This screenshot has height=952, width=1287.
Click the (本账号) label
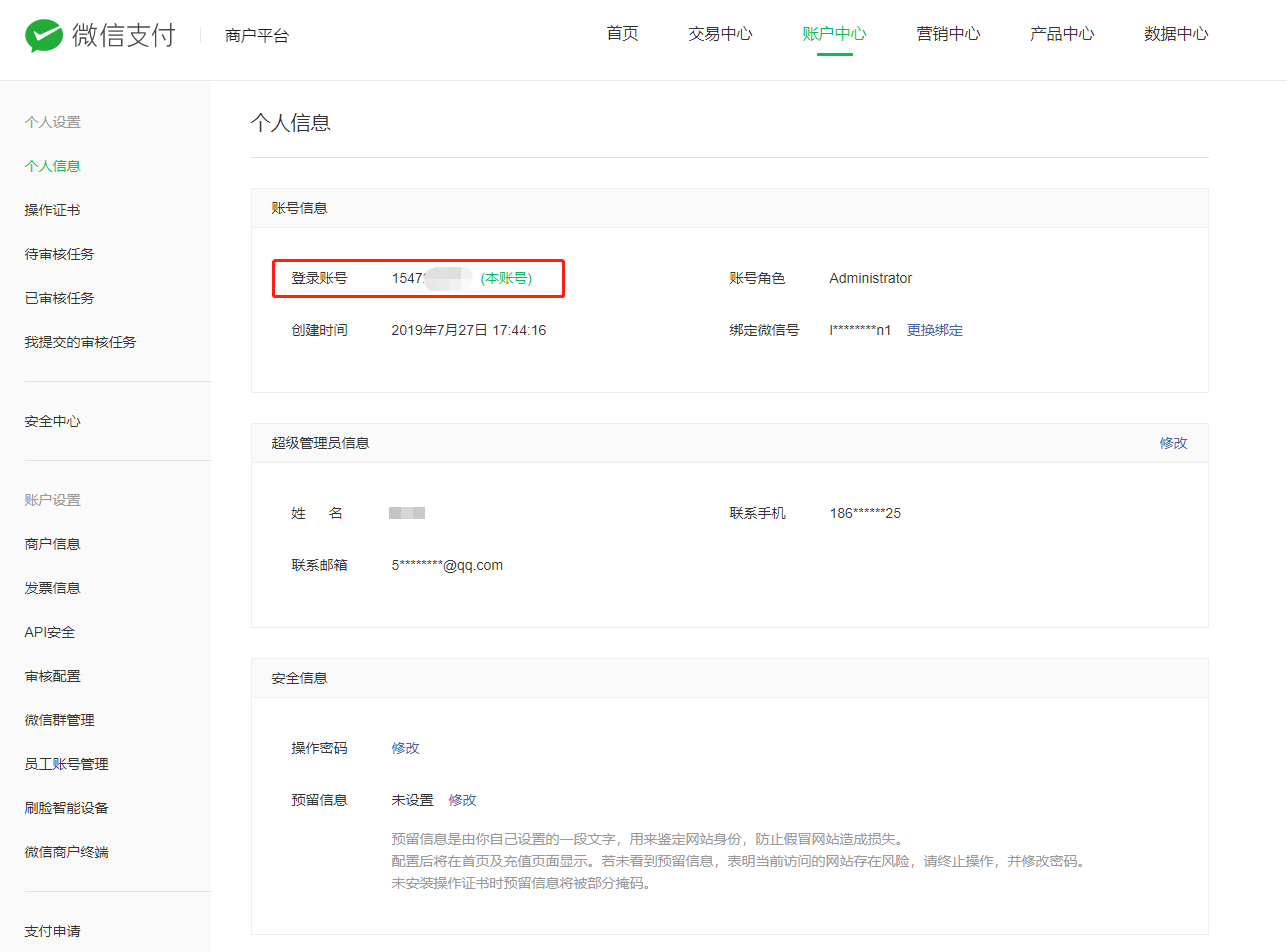point(507,278)
